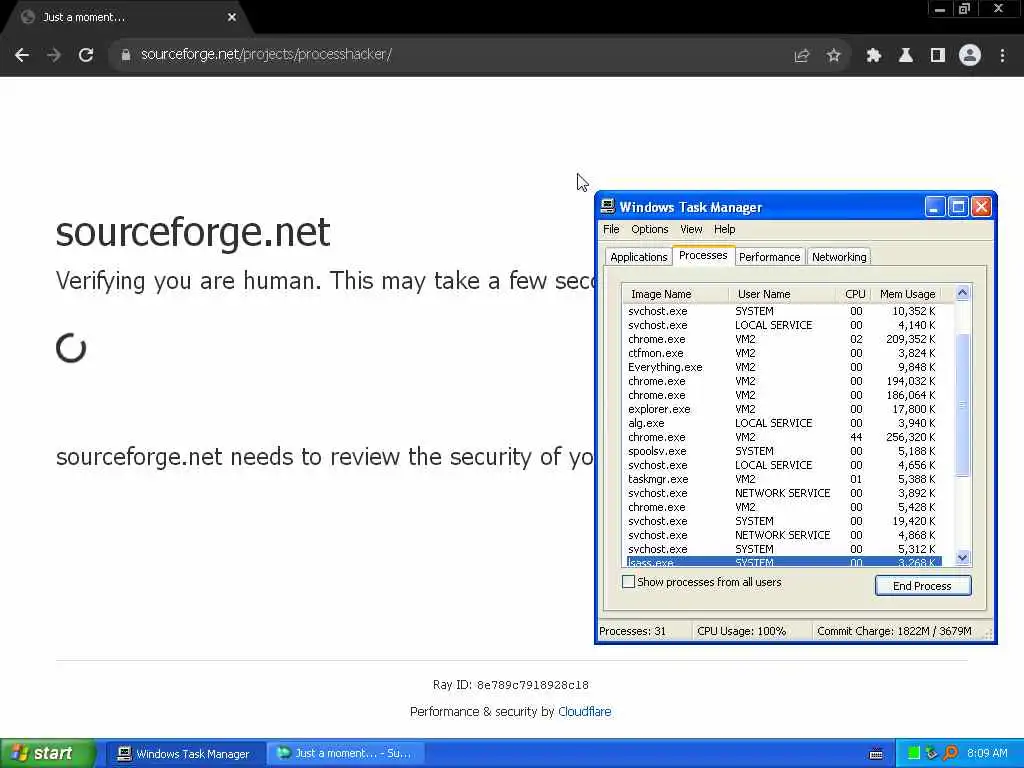Select the taskmgr.exe process

pos(784,479)
